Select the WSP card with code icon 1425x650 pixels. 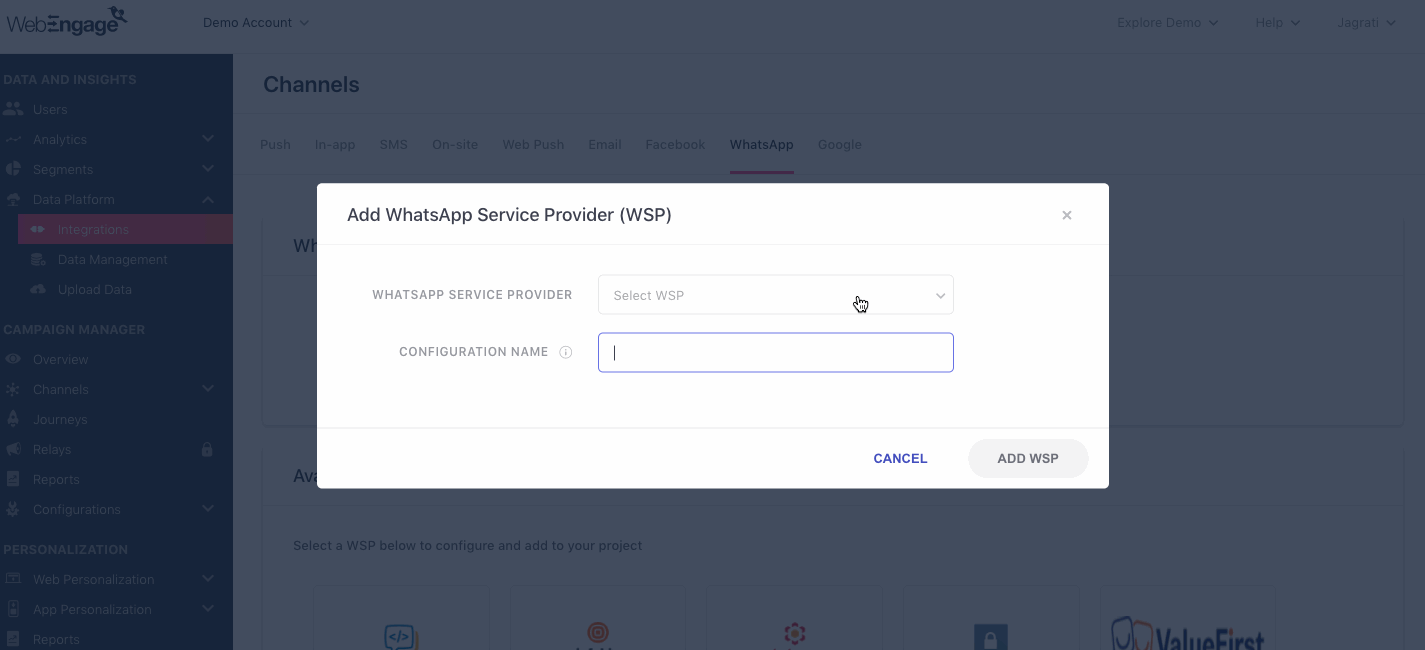tap(401, 620)
